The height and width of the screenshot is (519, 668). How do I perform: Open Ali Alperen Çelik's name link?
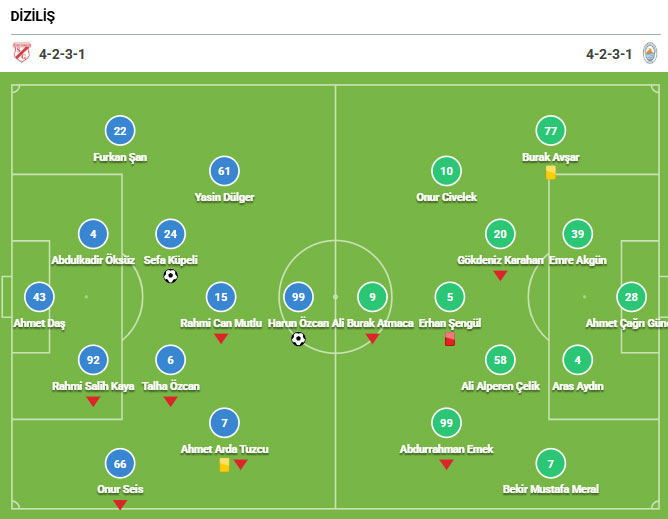tap(500, 386)
